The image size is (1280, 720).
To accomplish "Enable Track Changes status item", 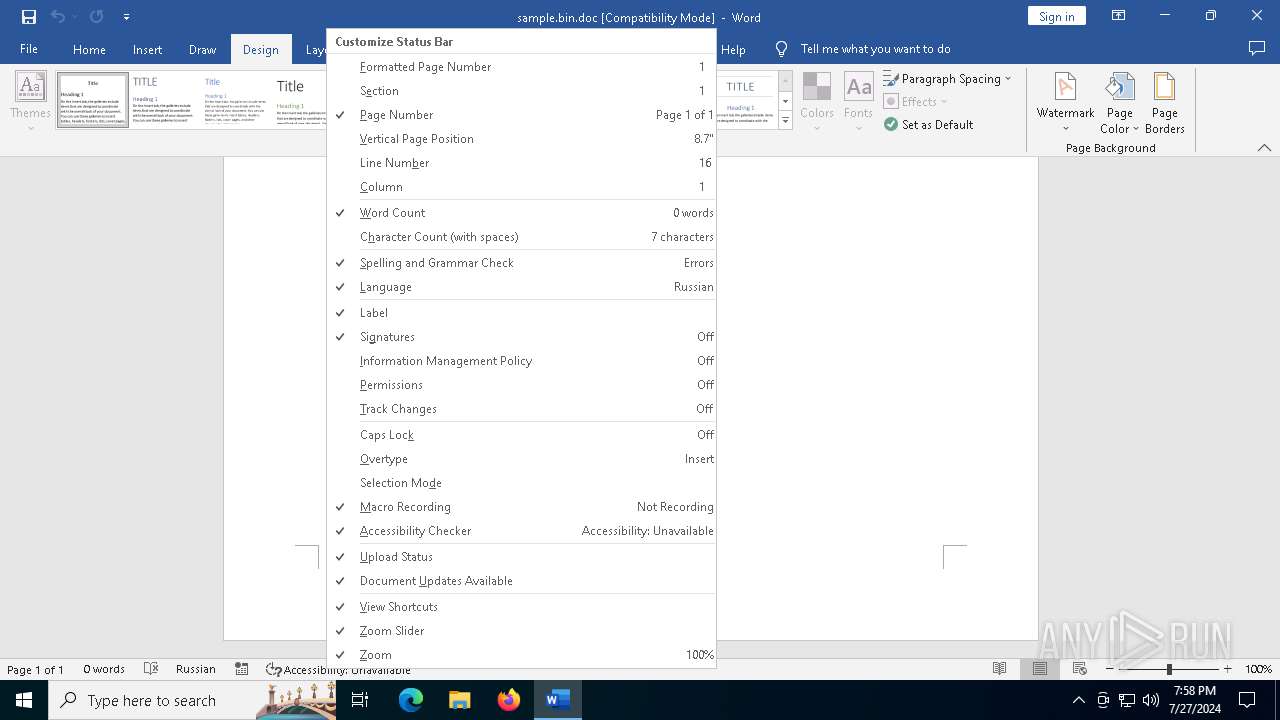I will [x=521, y=409].
